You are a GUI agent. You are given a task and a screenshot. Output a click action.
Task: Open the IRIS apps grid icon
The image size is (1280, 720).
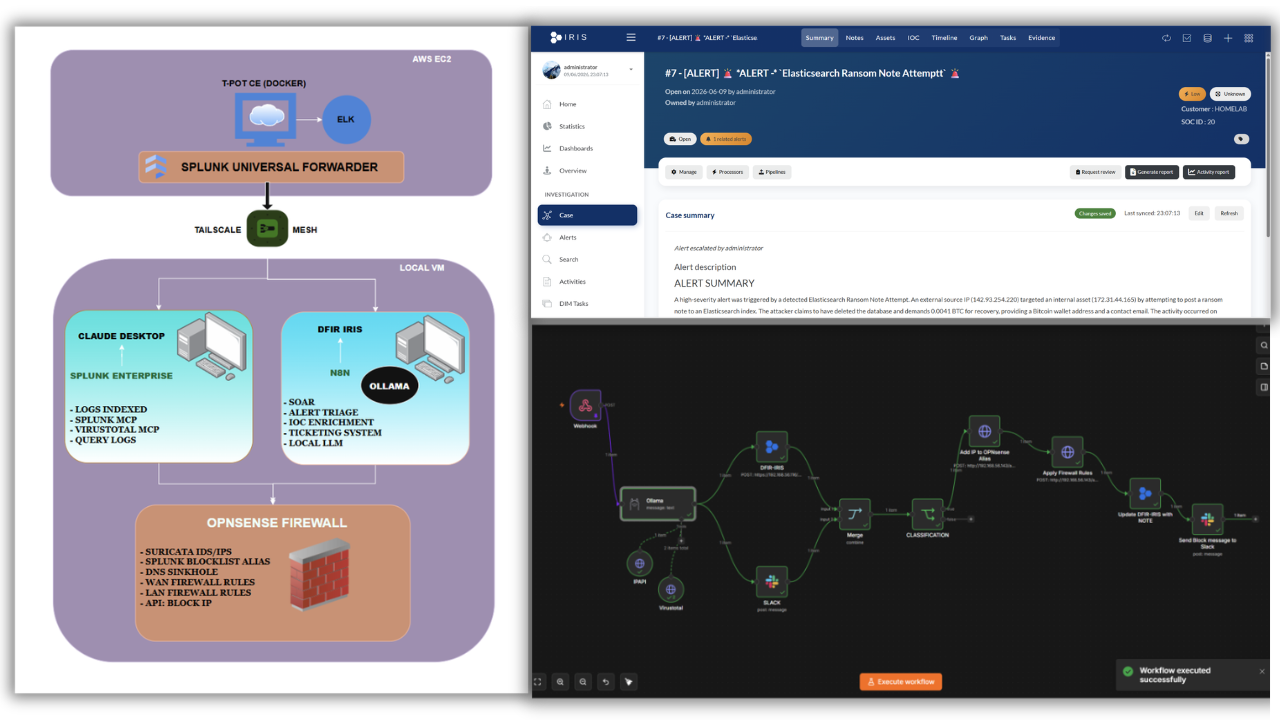[1249, 38]
